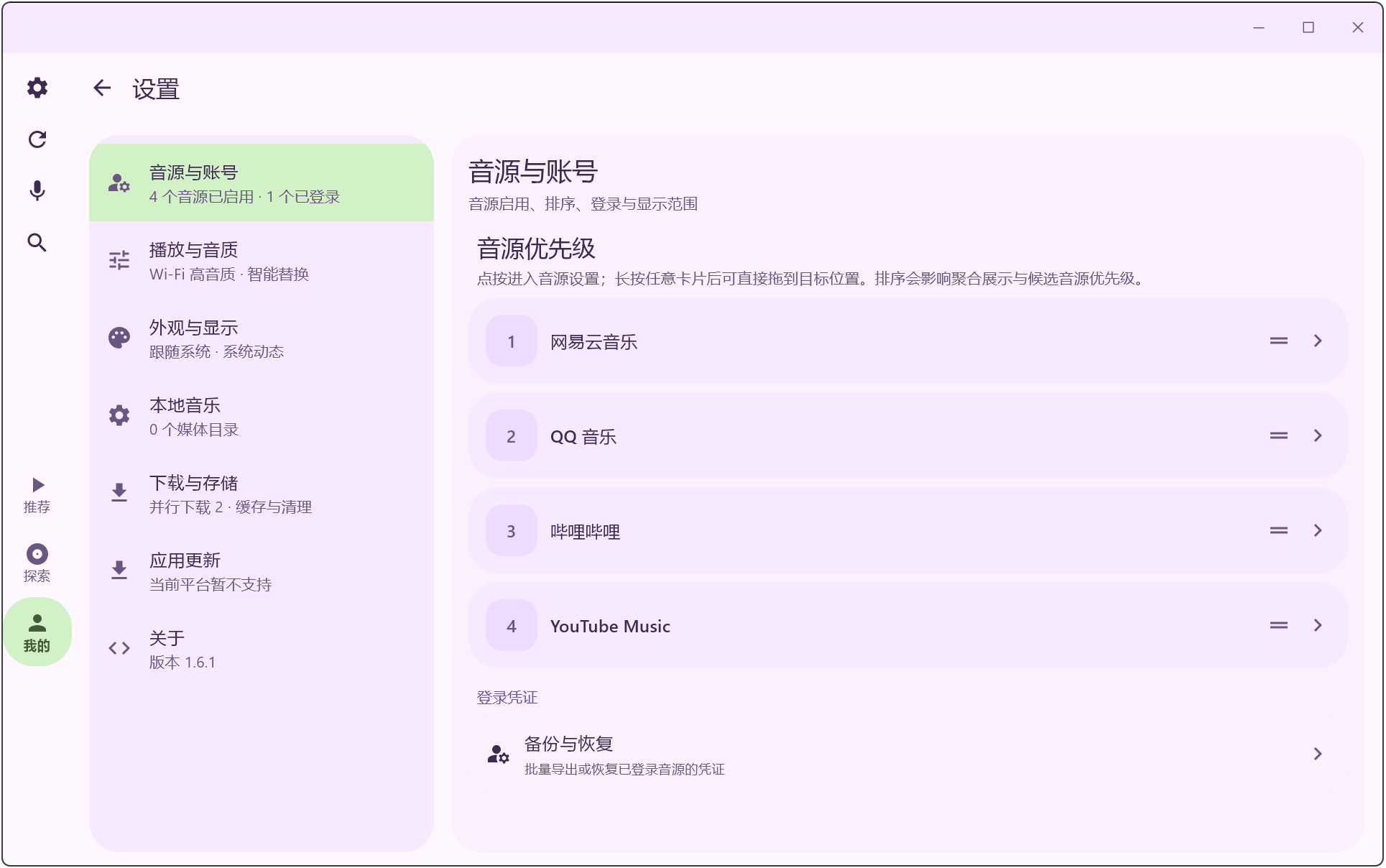This screenshot has width=1386, height=868.
Task: Click the account-gear icon beside 音源与账号
Action: click(119, 183)
